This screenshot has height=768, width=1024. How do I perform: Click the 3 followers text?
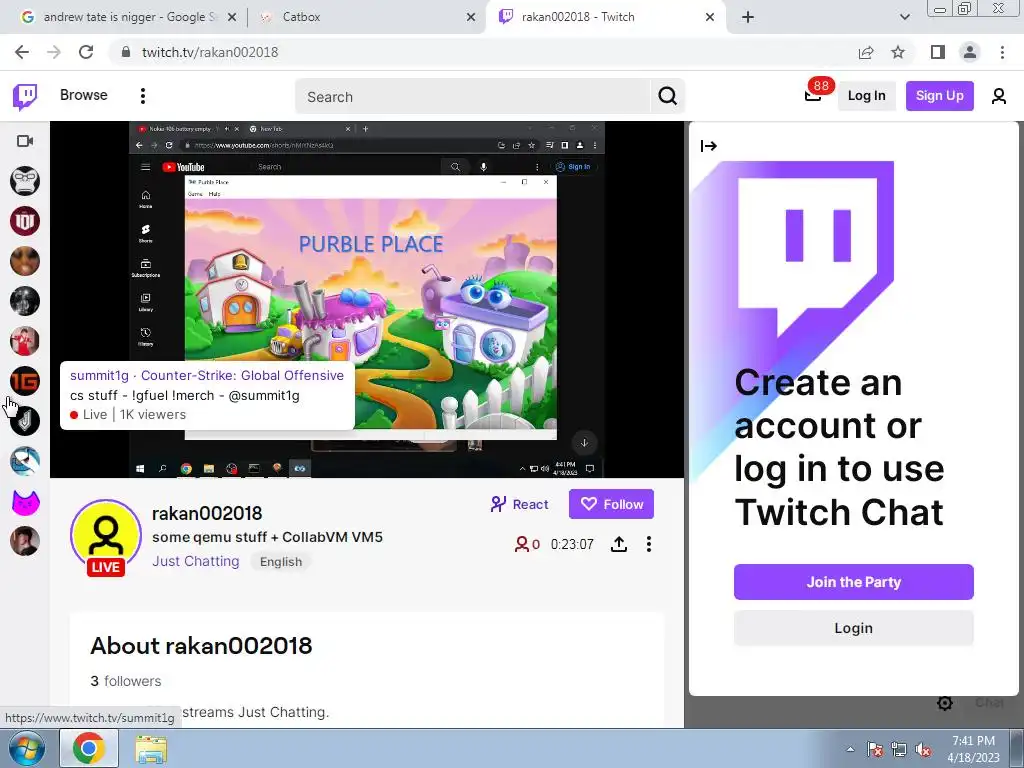click(x=125, y=681)
